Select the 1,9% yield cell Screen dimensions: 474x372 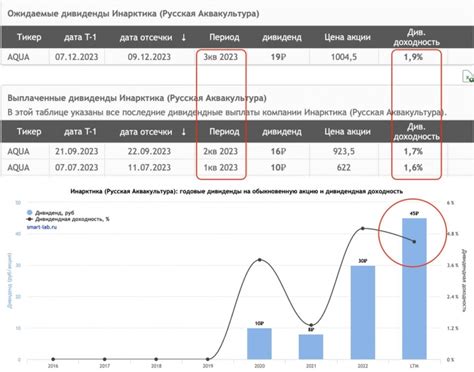pos(413,57)
